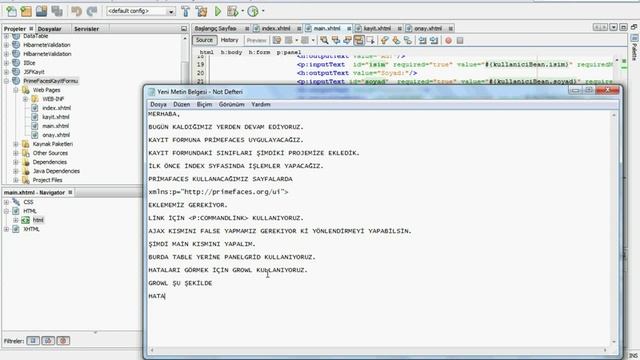
Task: Toggle the third Navigator filter button
Action: 63,340
